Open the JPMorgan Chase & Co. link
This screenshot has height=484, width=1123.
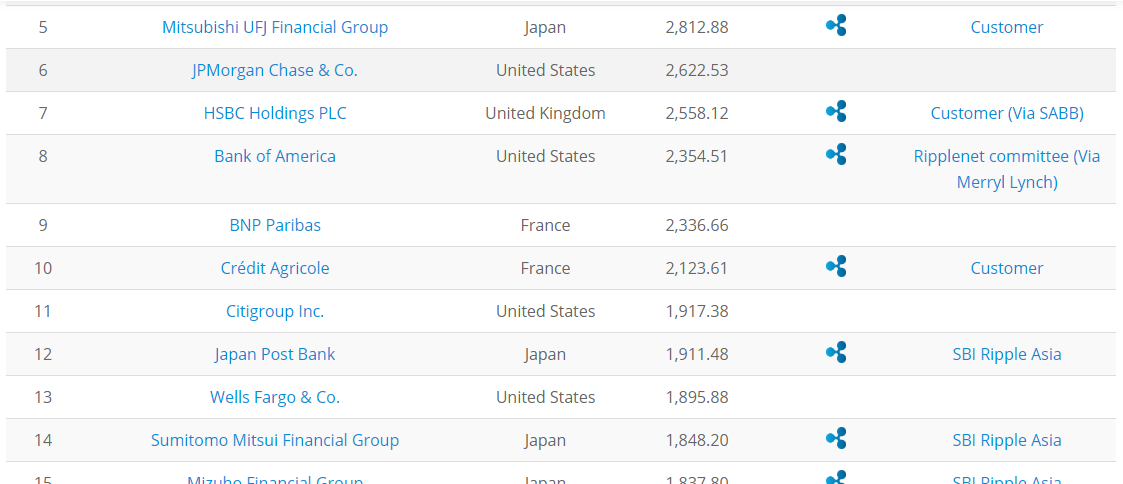(x=275, y=70)
